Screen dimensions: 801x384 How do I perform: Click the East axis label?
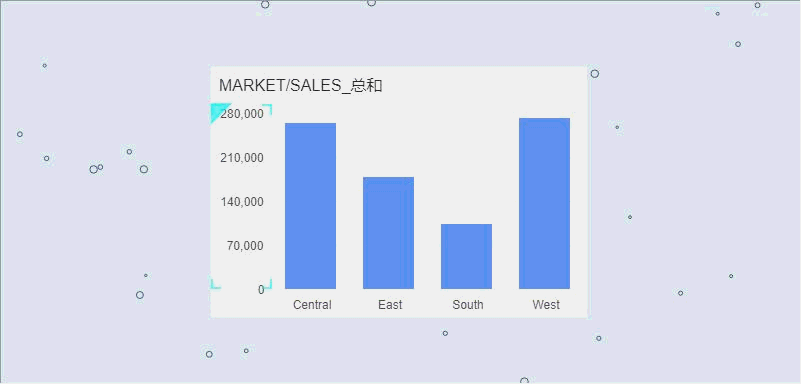pos(390,305)
